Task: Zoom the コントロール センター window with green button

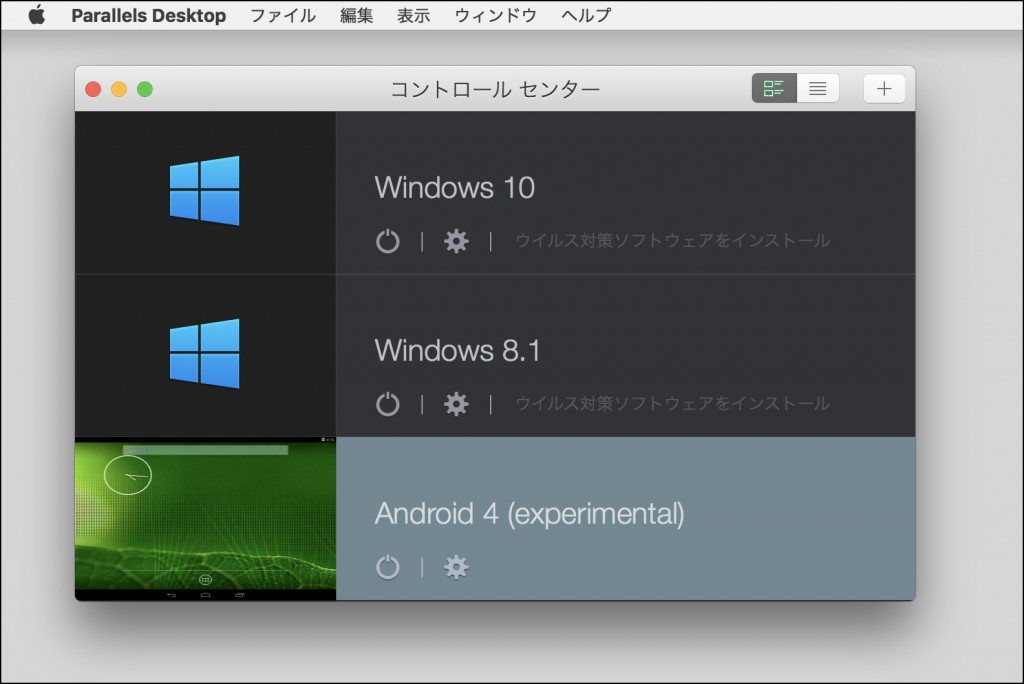Action: [x=145, y=89]
